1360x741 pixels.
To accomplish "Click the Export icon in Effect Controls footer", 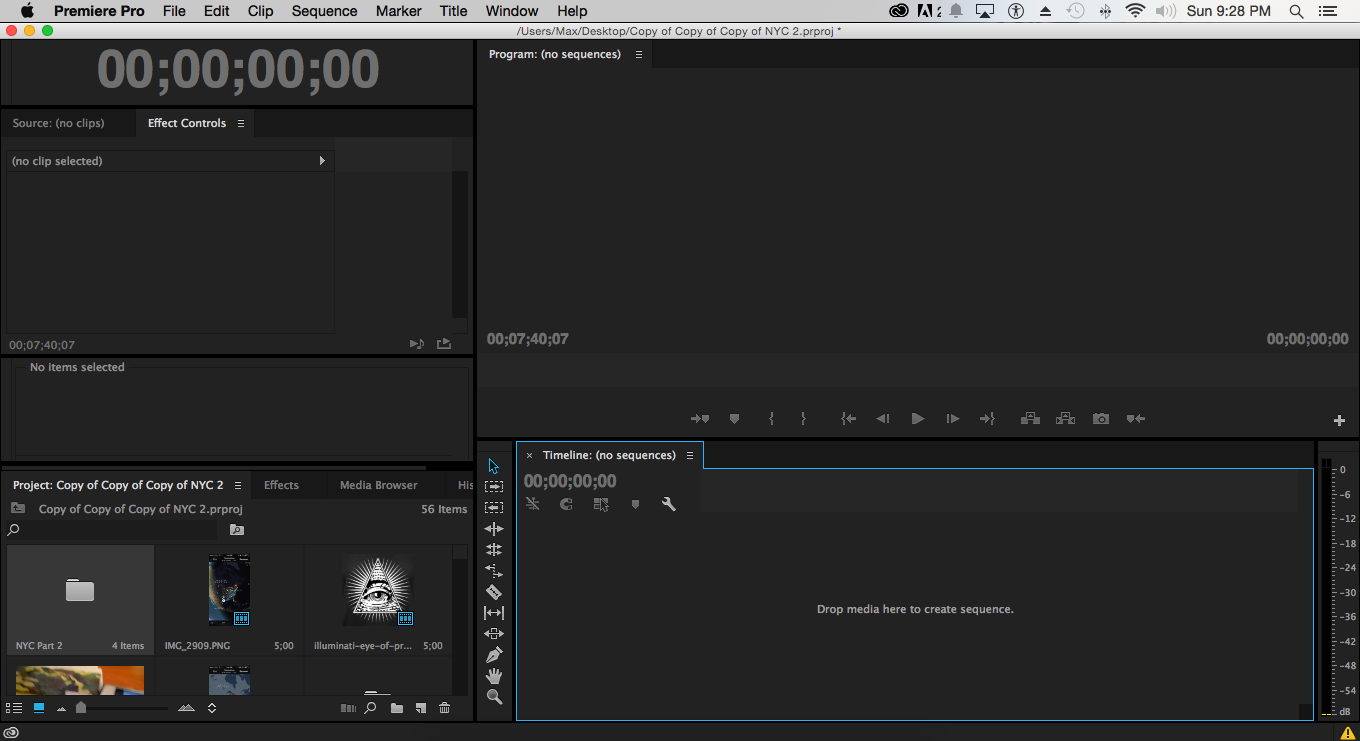I will pos(444,344).
